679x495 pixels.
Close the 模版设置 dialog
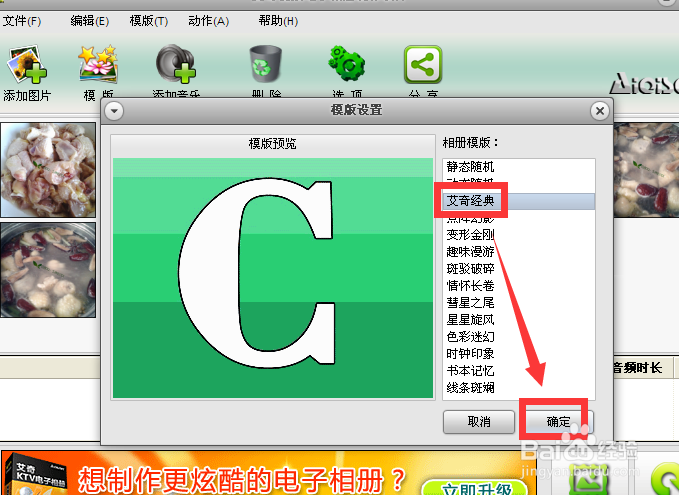[600, 111]
